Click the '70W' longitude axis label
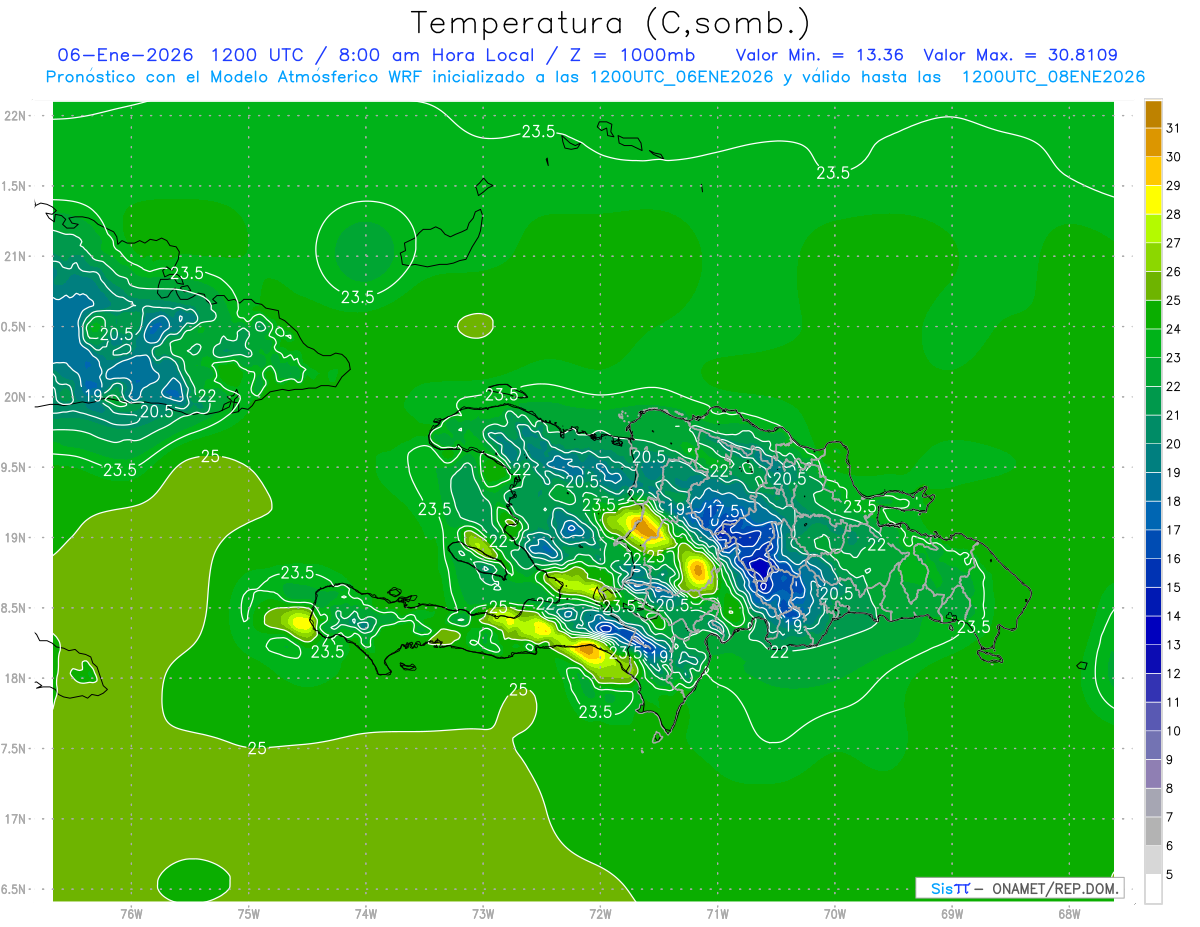The image size is (1200, 927). point(835,914)
